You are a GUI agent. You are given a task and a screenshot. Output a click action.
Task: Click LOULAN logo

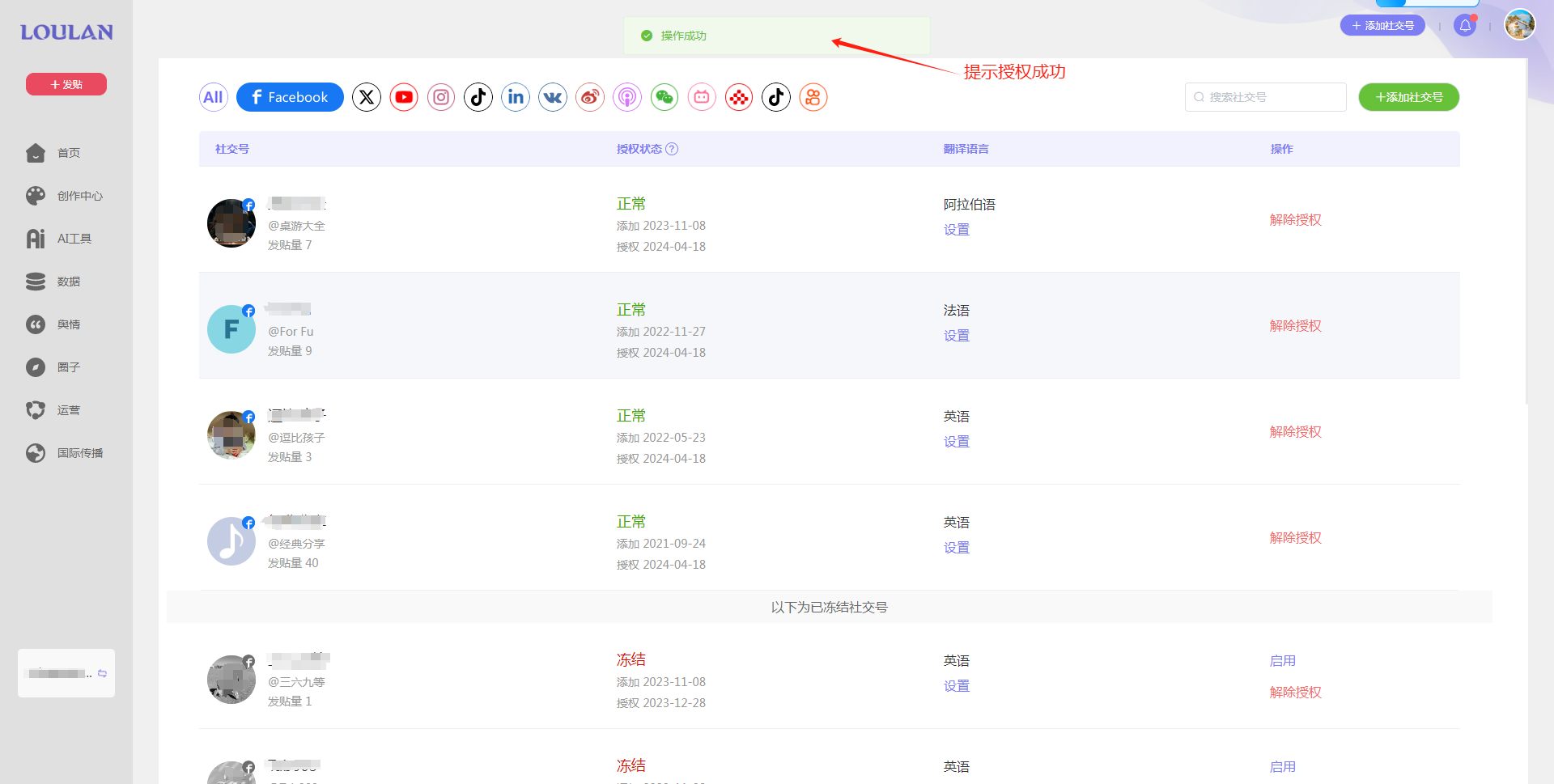[66, 32]
